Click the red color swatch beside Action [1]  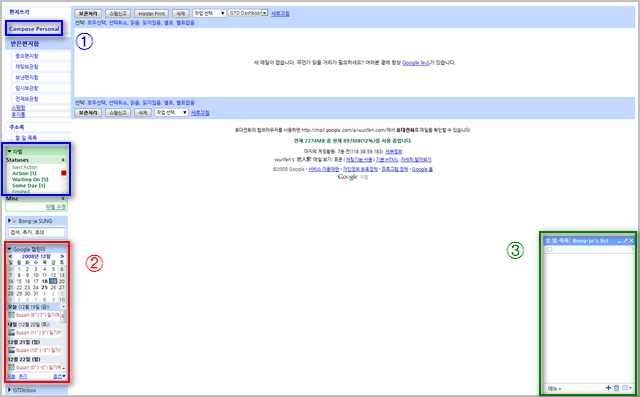(x=63, y=173)
